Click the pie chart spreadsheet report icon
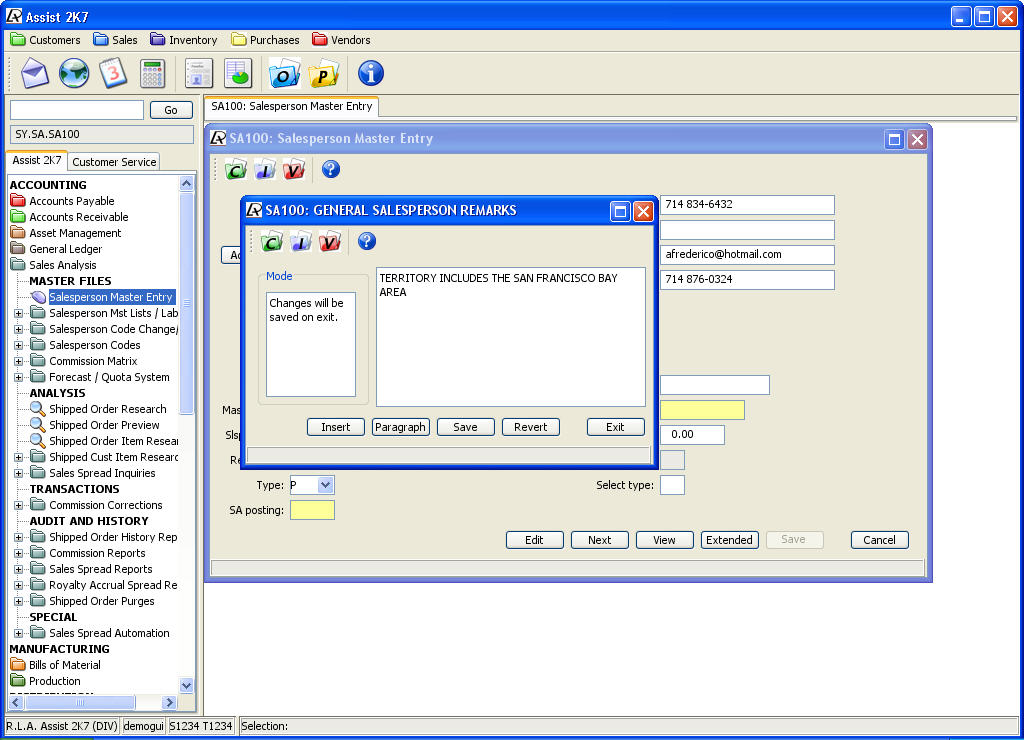 tap(238, 73)
